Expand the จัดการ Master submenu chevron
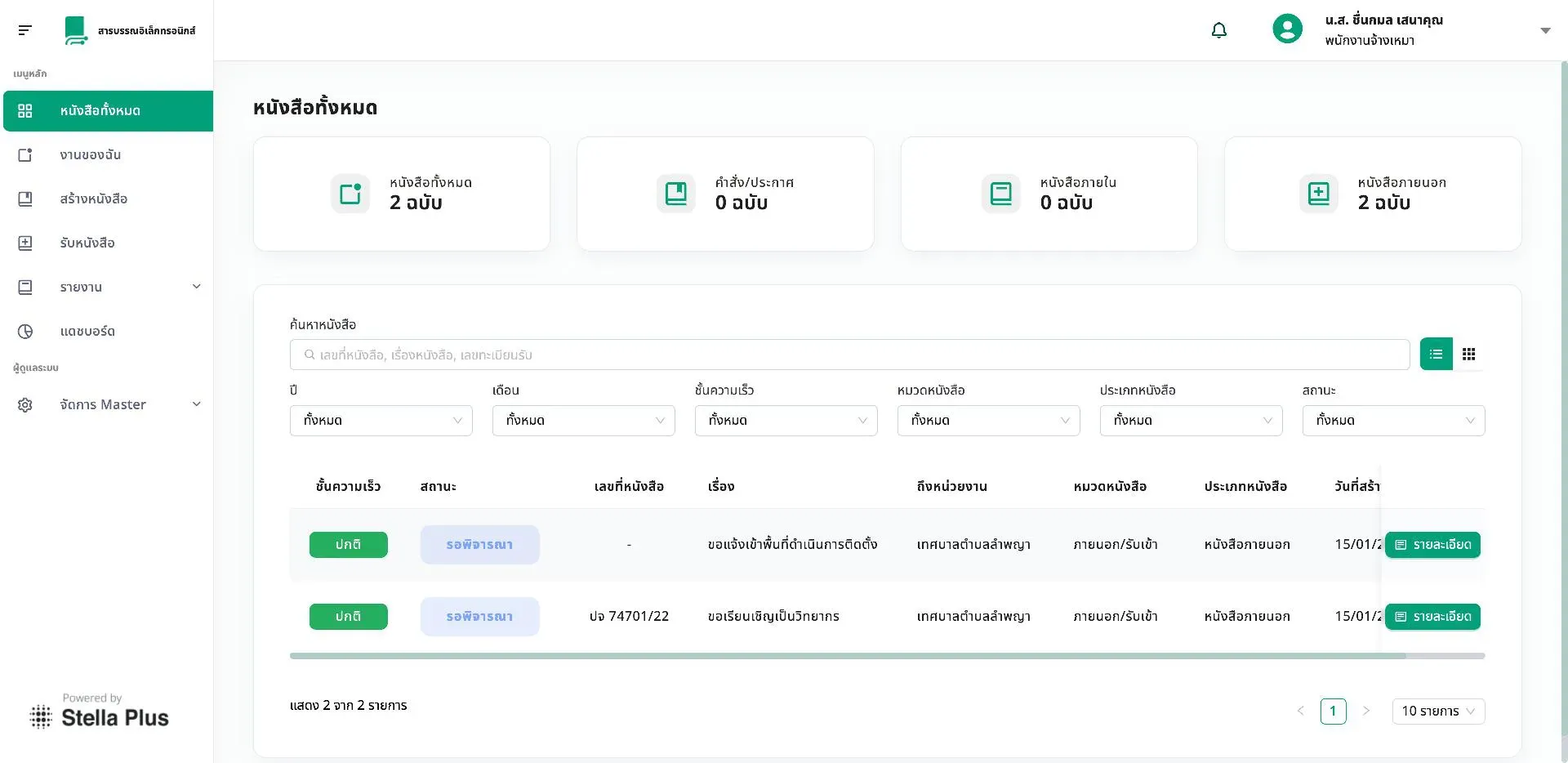This screenshot has height=763, width=1568. (x=196, y=404)
